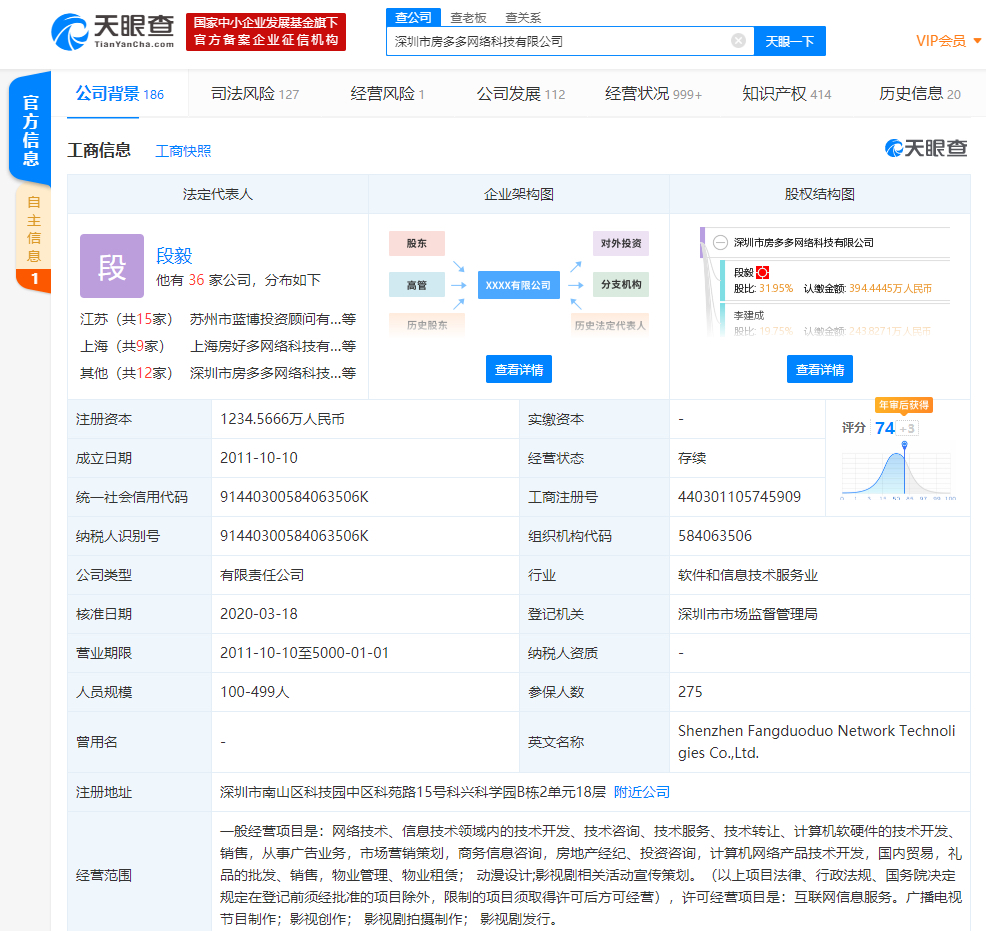Click the 年审后获得 orange tag
Viewport: 986px width, 931px height.
point(904,405)
